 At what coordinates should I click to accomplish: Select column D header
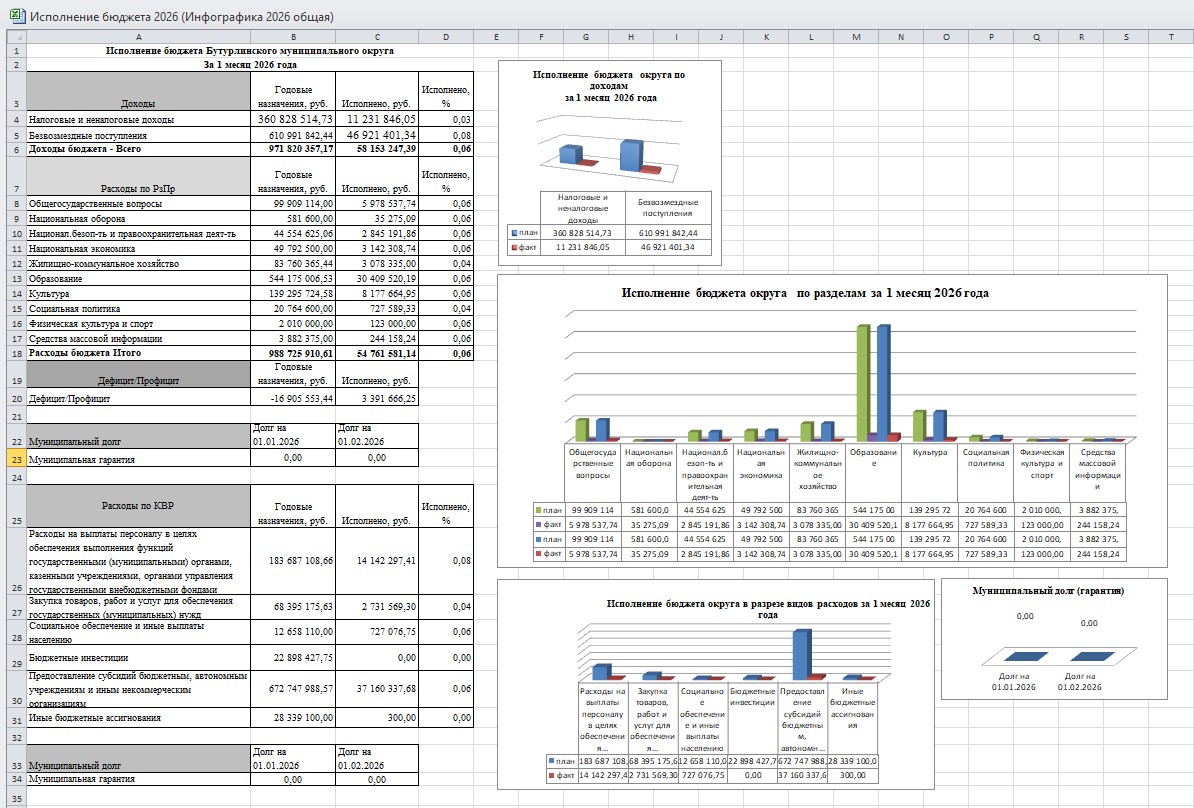[445, 37]
